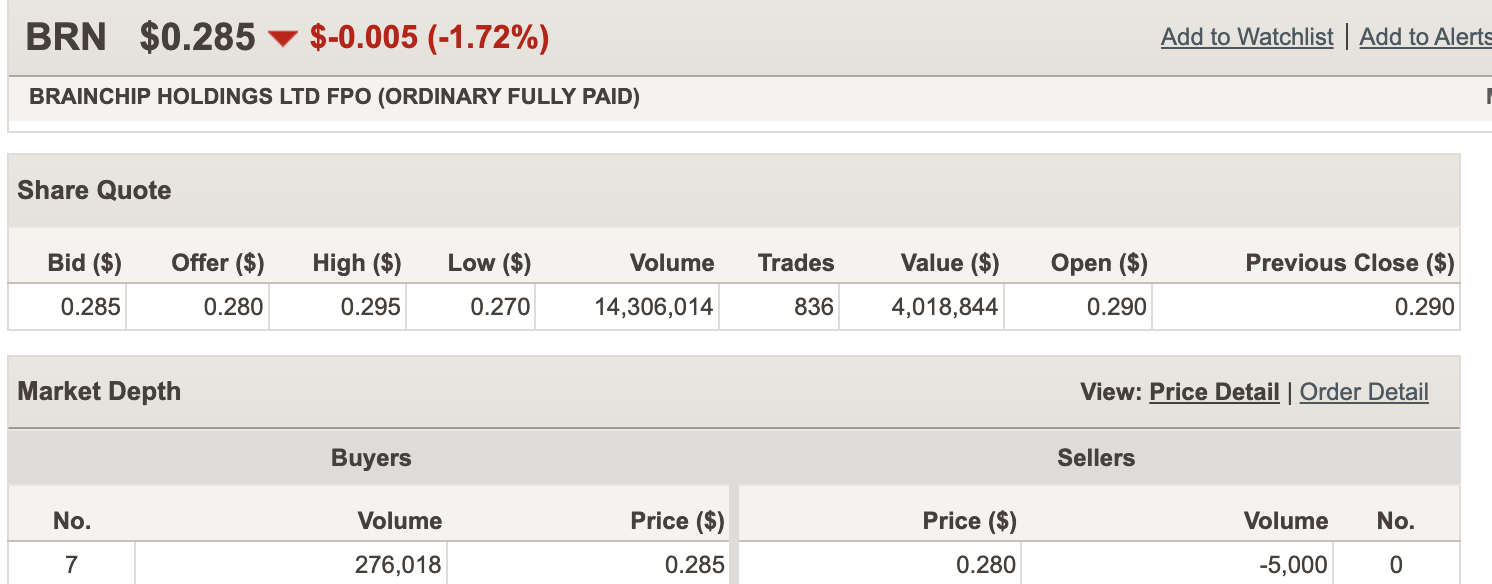1492x584 pixels.
Task: Click the Brainchip Holdings company name
Action: tap(334, 97)
